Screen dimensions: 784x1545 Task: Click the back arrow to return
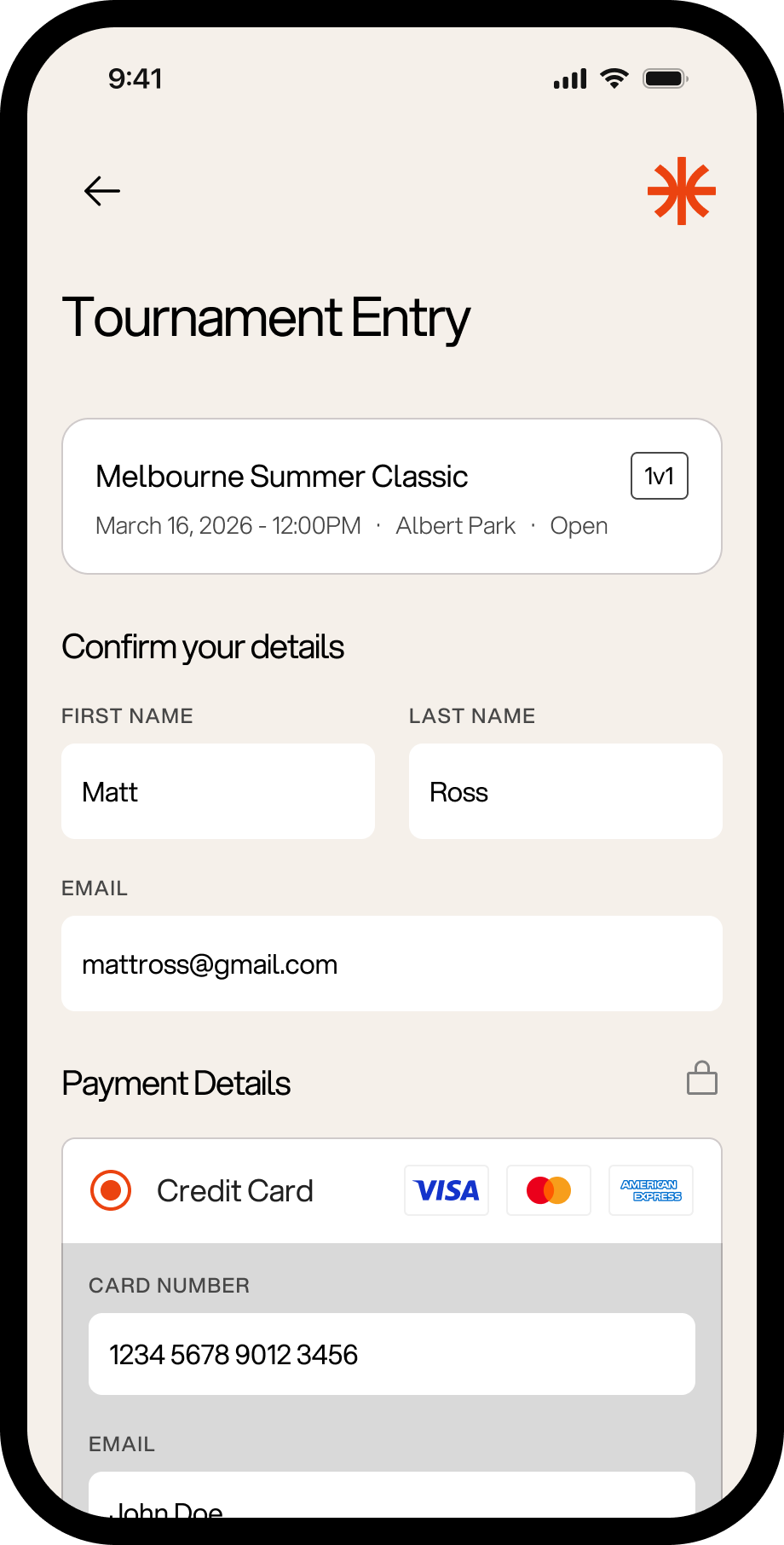(101, 191)
